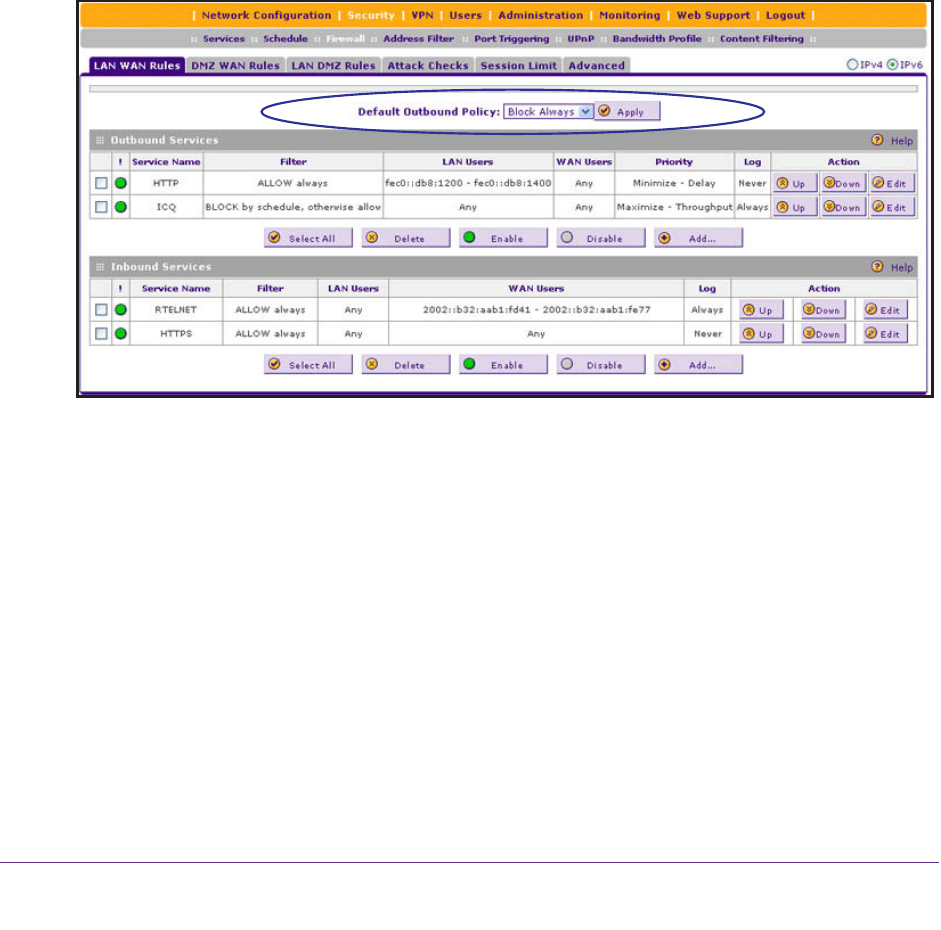Click green status icon of ICQ rule
Screen dimensions: 941x930
[121, 207]
